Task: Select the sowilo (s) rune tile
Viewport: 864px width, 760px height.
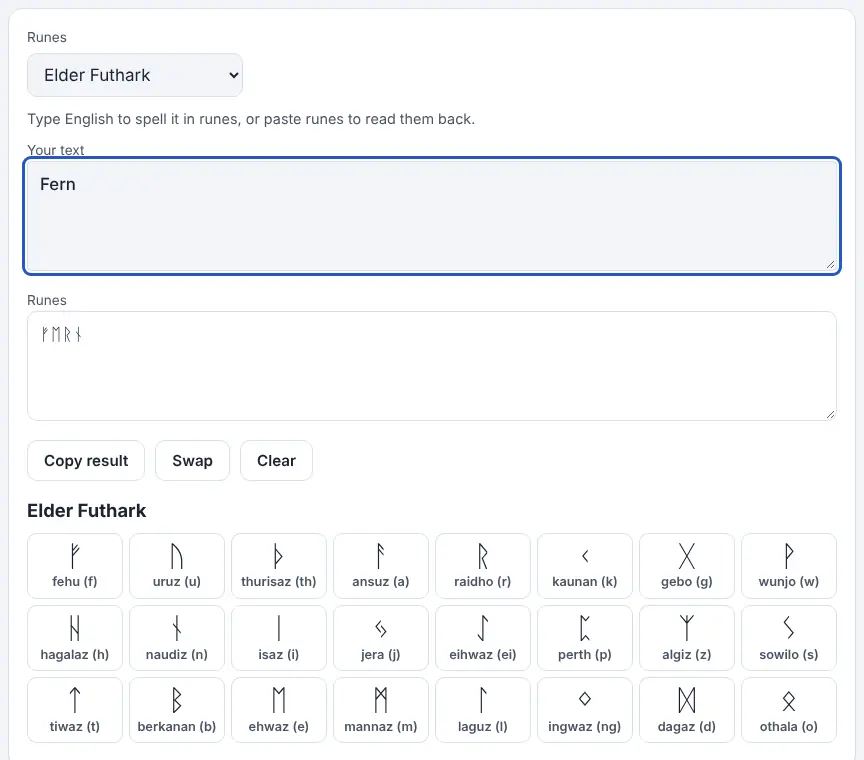Action: coord(789,638)
